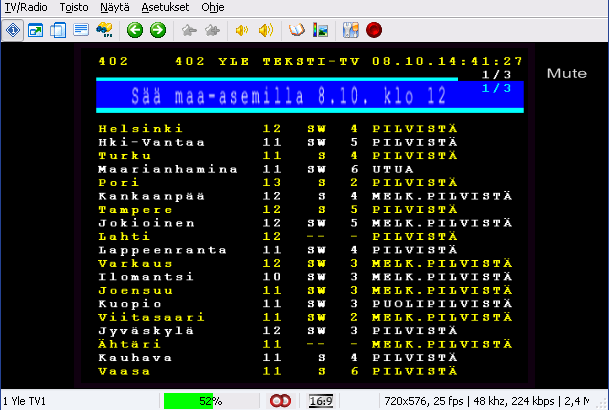This screenshot has height=412, width=610.
Task: Click the Jokioinen station name
Action: (147, 223)
